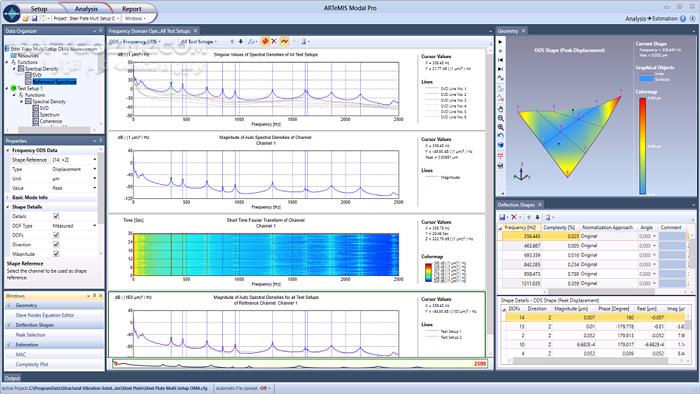Move deflection shape down with the arrow icon
The width and height of the screenshot is (700, 394).
point(538,217)
